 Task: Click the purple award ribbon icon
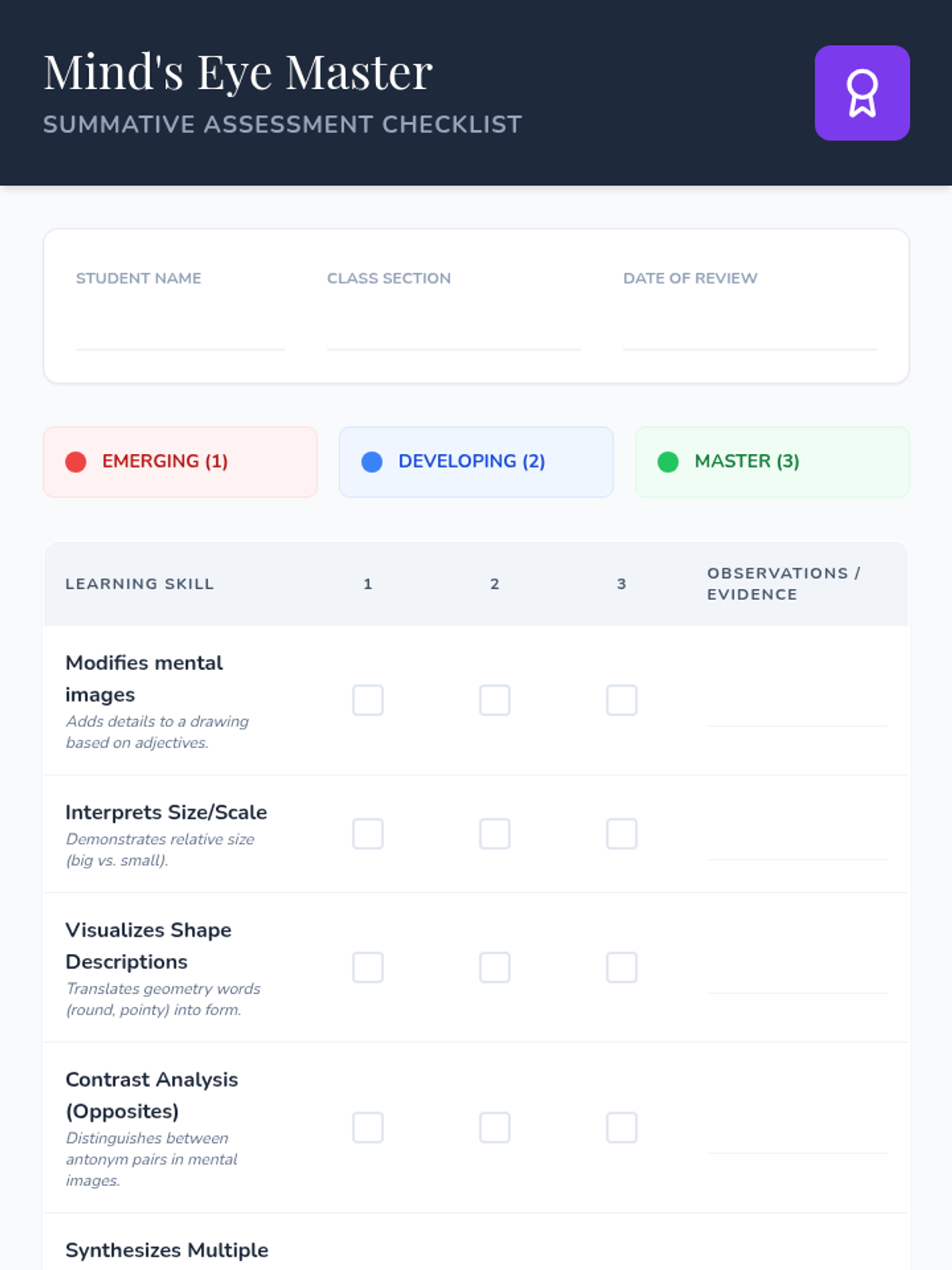pyautogui.click(x=862, y=93)
